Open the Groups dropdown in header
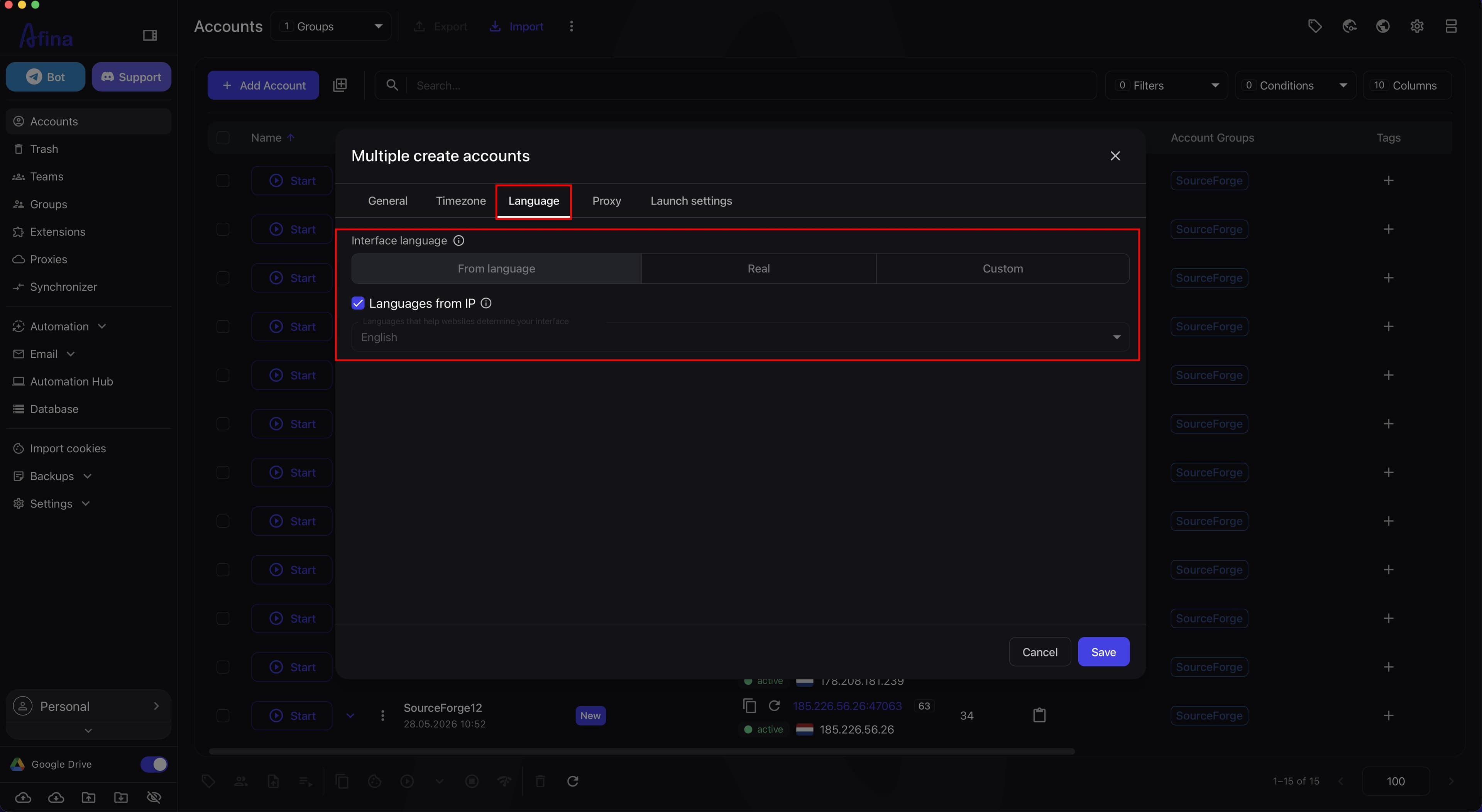The width and height of the screenshot is (1482, 812). (x=330, y=27)
